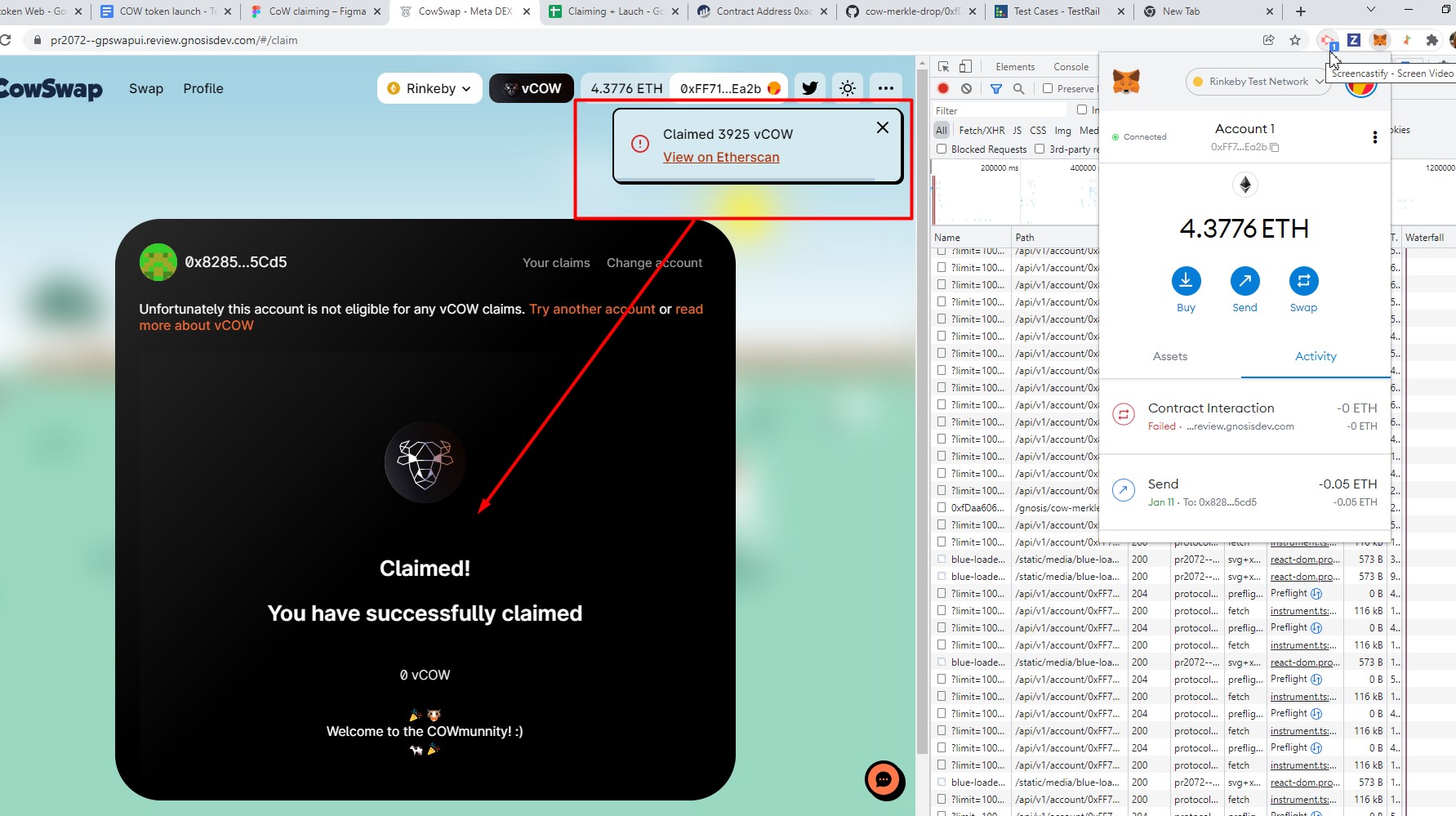Open MetaMask account avatar menu
1456x816 pixels.
pyautogui.click(x=1360, y=84)
